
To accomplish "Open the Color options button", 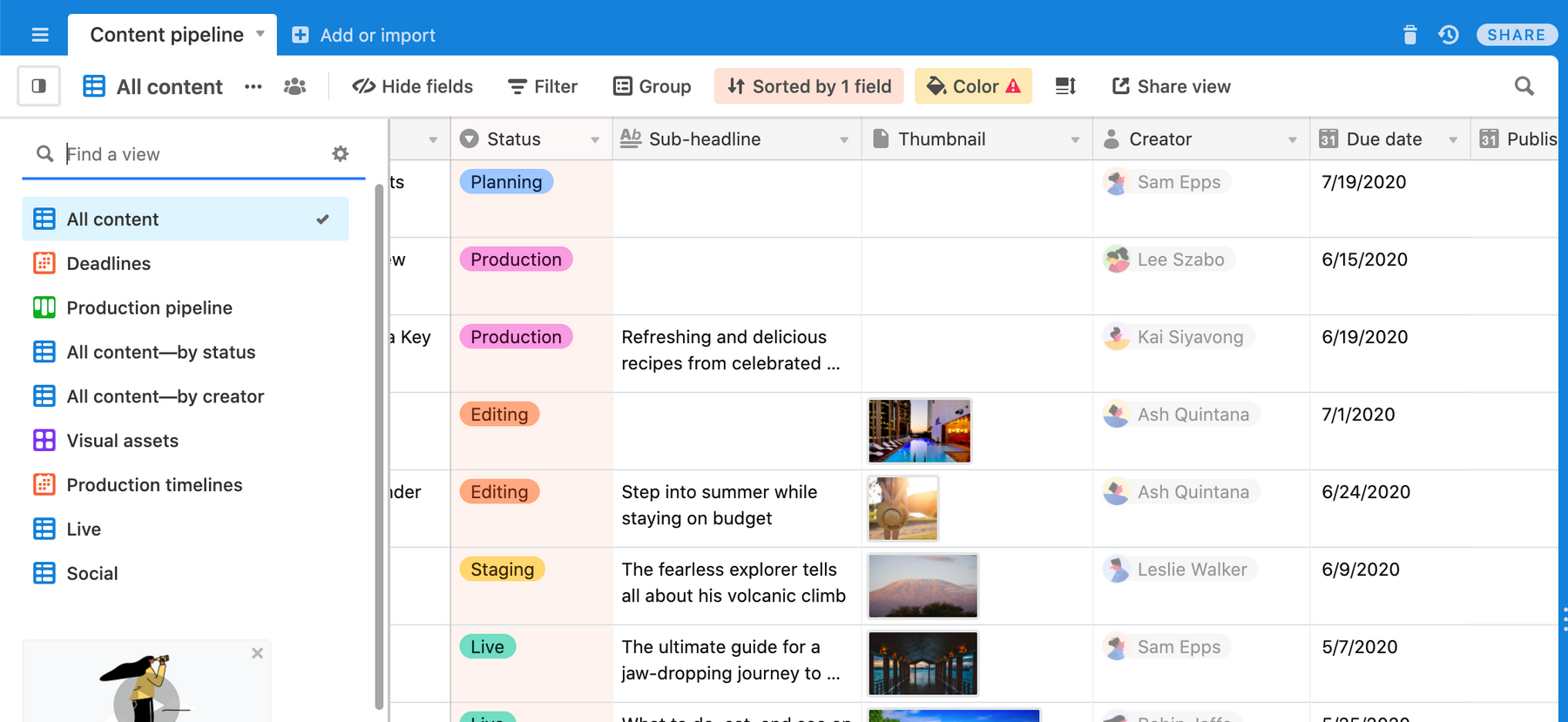I will tap(973, 86).
